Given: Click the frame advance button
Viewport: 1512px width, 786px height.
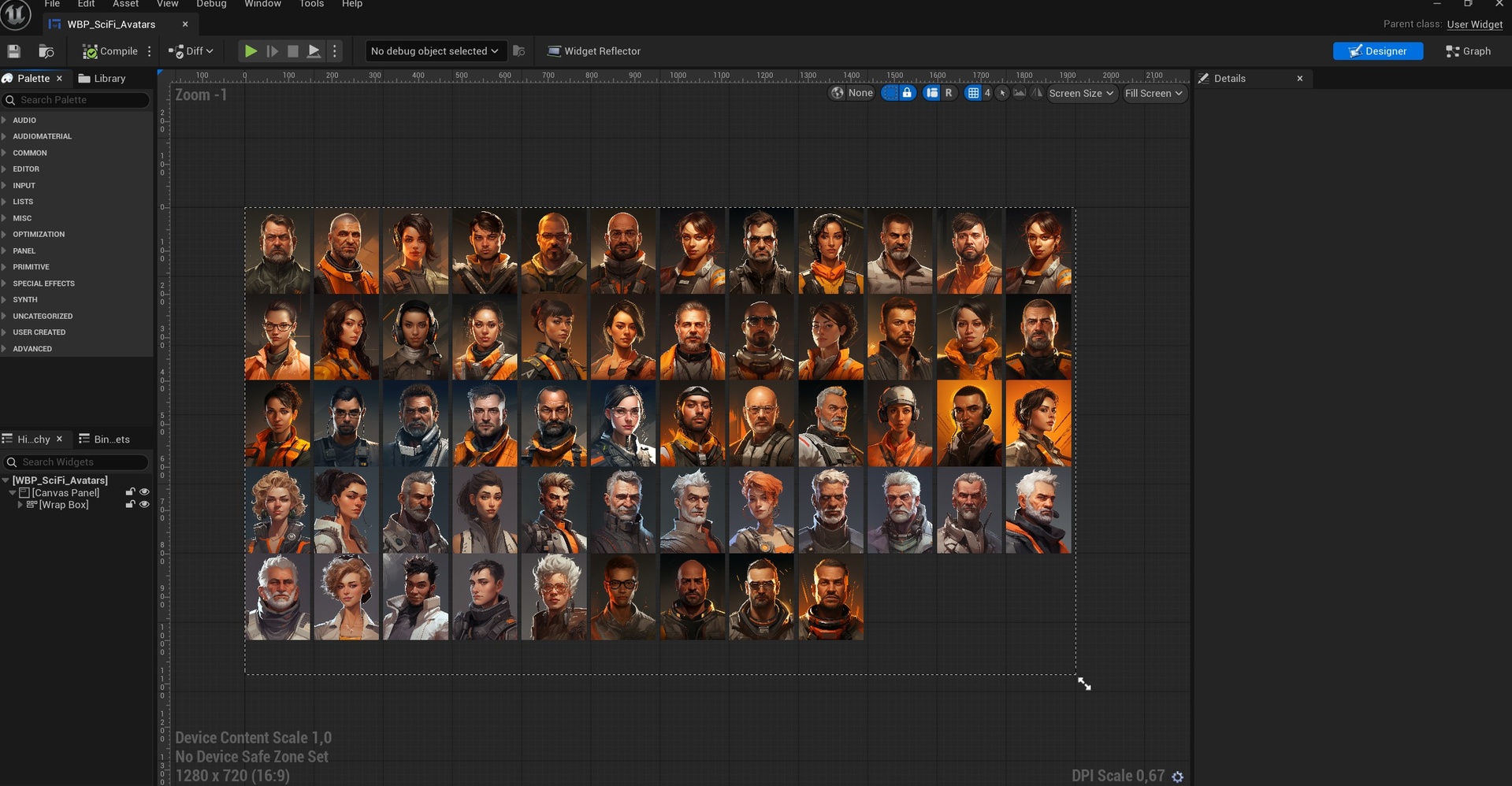Looking at the screenshot, I should [x=272, y=51].
